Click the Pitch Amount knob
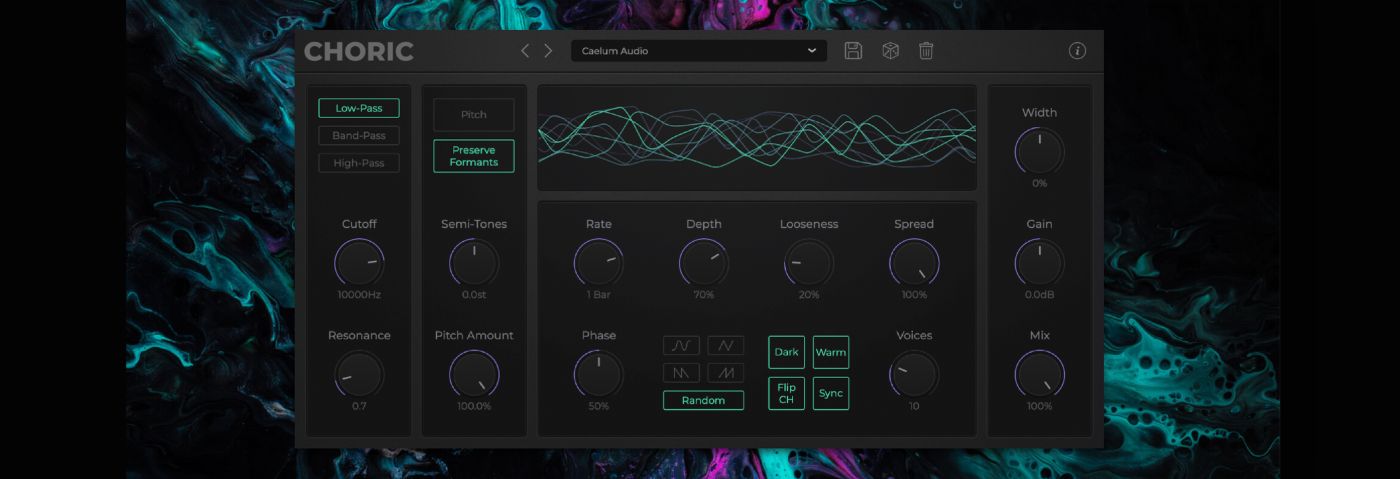The width and height of the screenshot is (1400, 479). coord(474,375)
